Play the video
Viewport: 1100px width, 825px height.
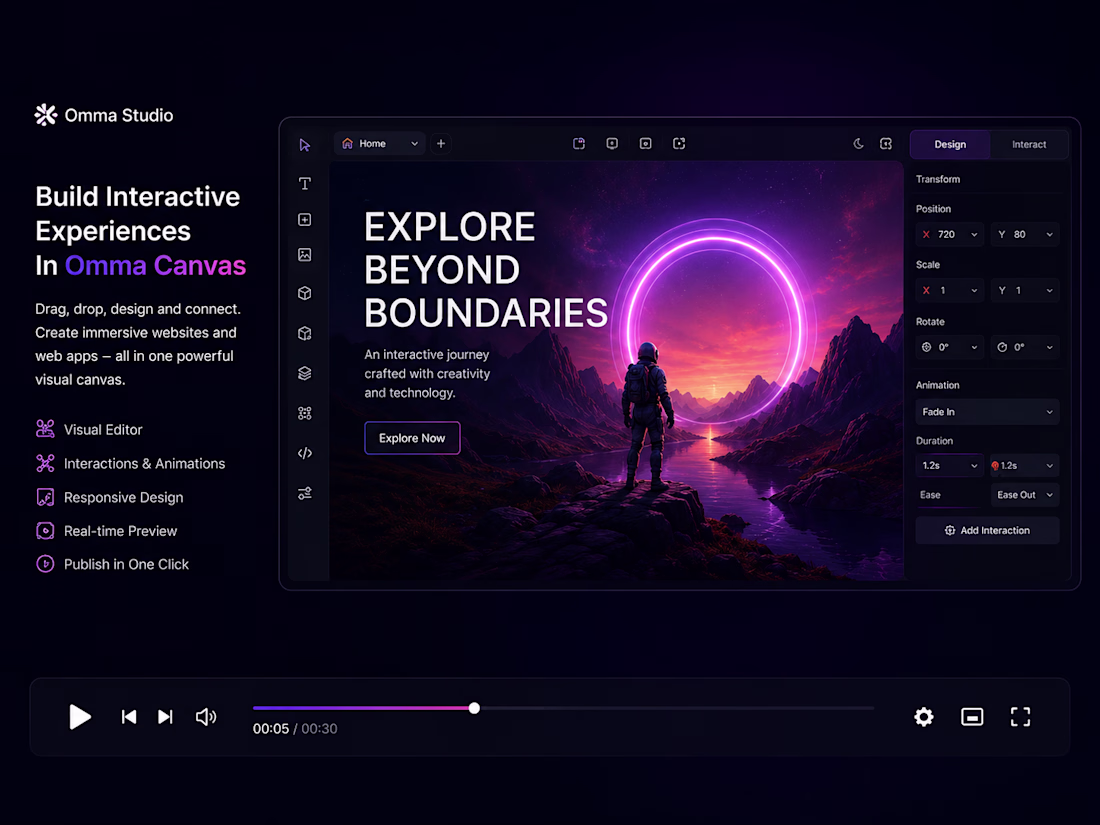(x=80, y=716)
